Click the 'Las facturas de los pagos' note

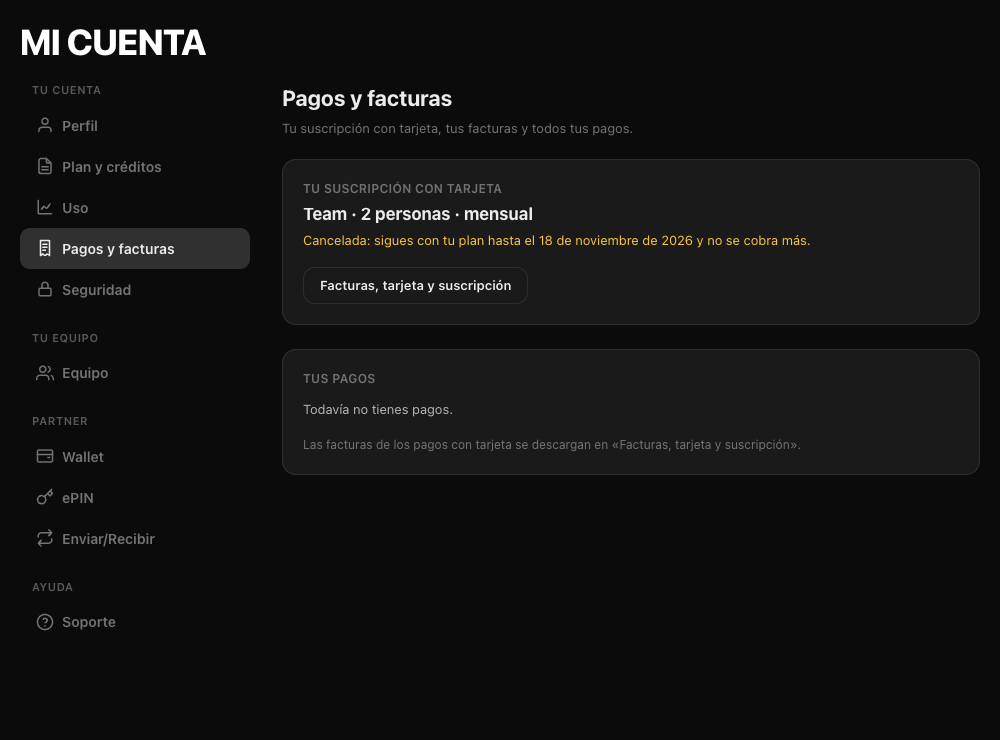coord(552,445)
